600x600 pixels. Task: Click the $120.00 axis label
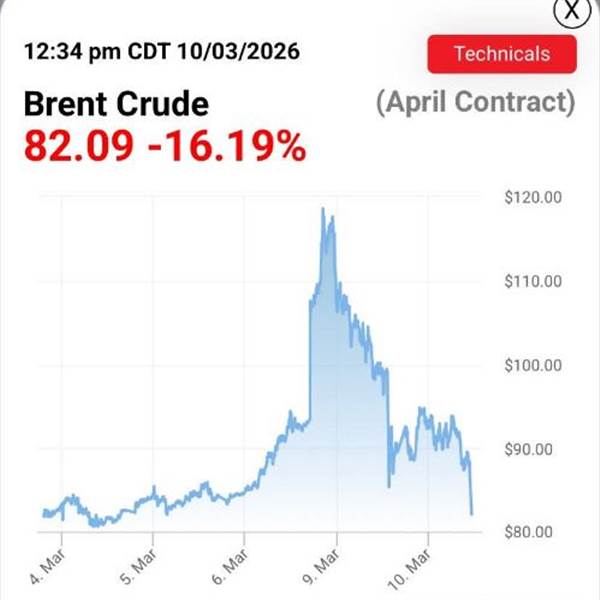(534, 197)
